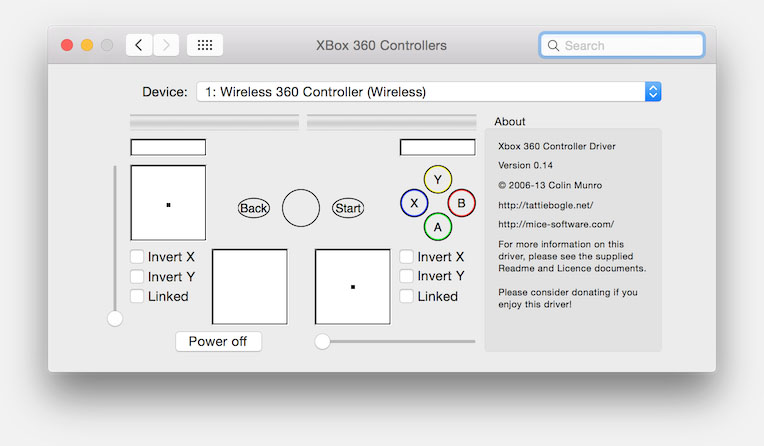Enable left stick Invert Y checkbox
This screenshot has height=446, width=764.
(137, 276)
